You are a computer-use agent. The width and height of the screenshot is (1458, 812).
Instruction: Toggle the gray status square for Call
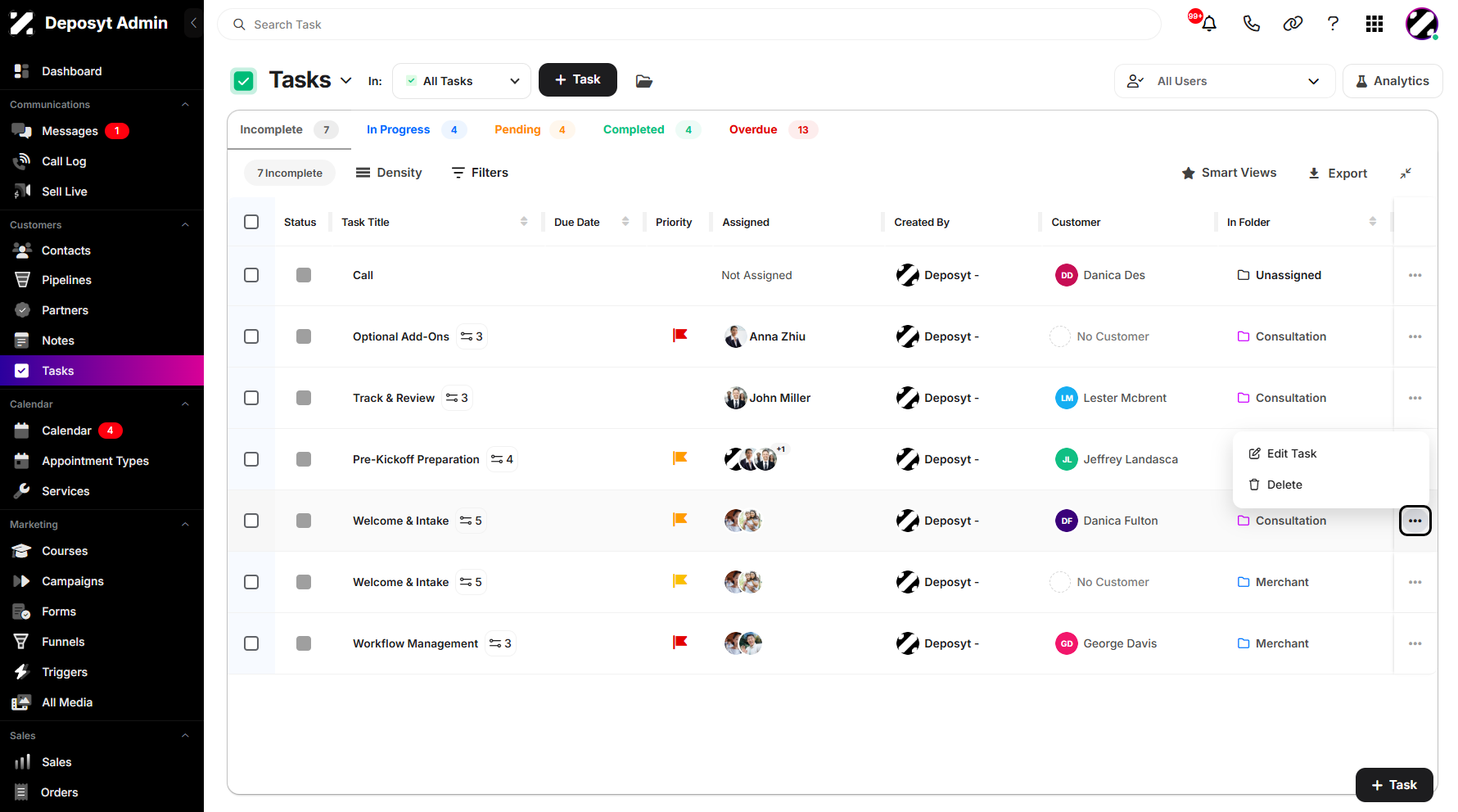coord(304,275)
